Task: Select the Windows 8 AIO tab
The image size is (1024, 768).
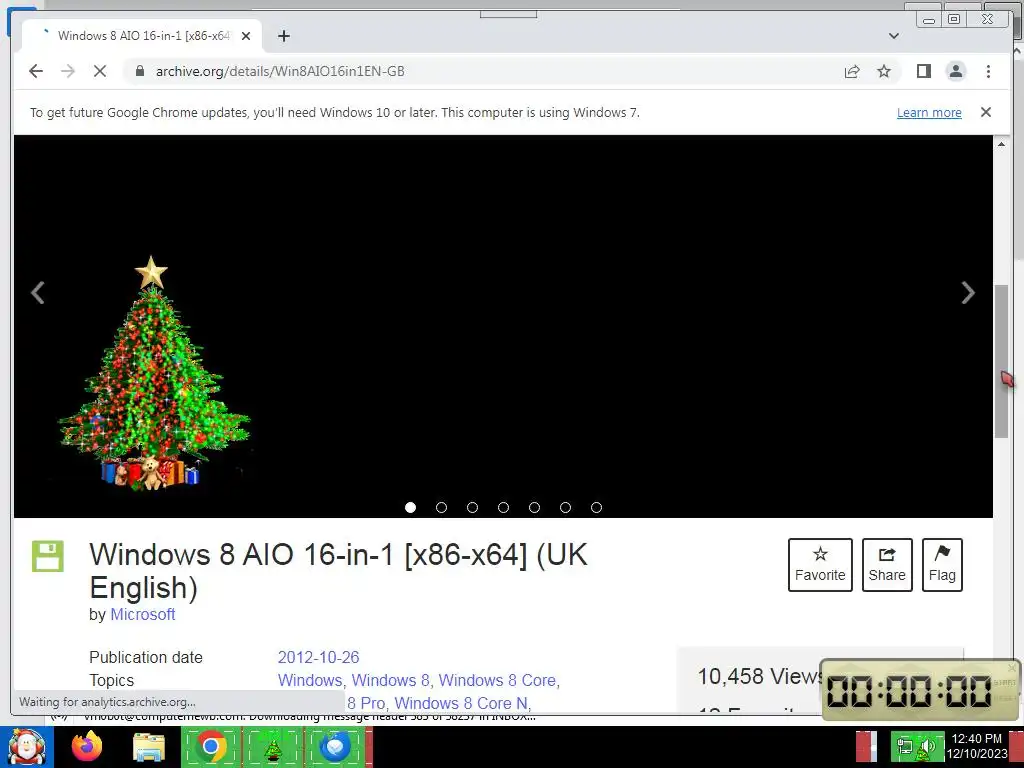Action: coord(142,36)
